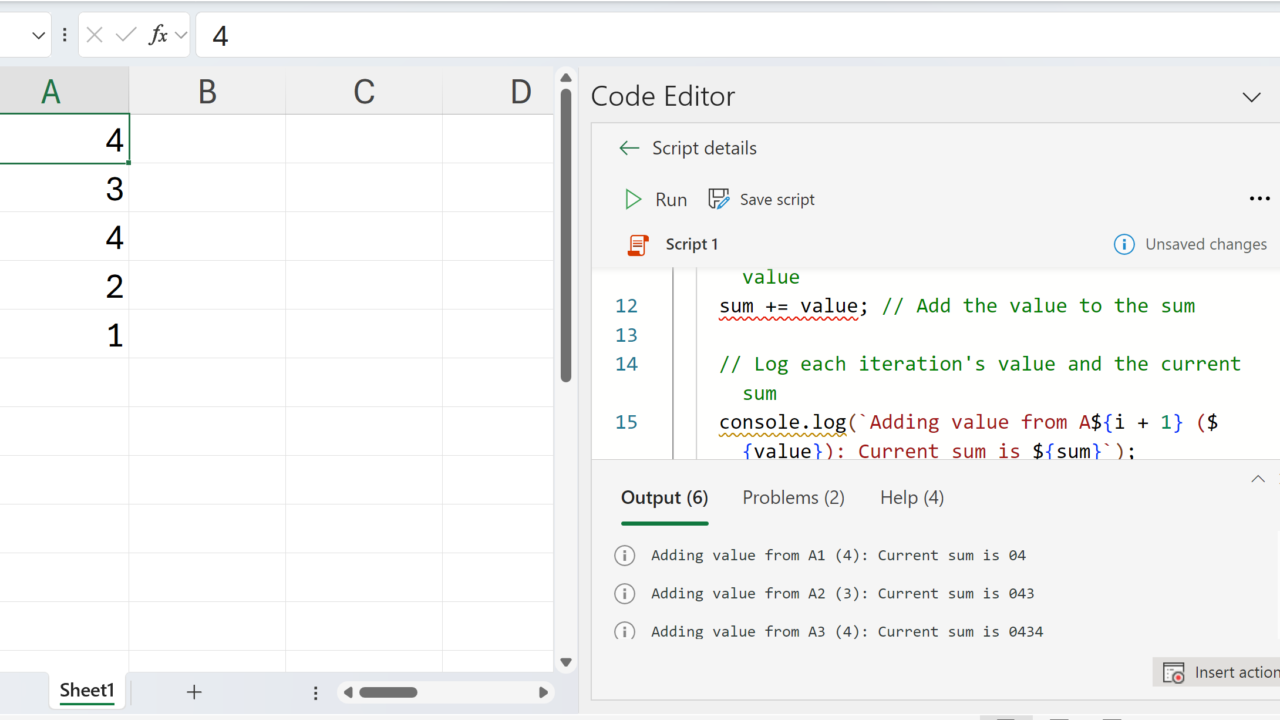1280x720 pixels.
Task: Open the dropdown next to fx
Action: pos(181,36)
